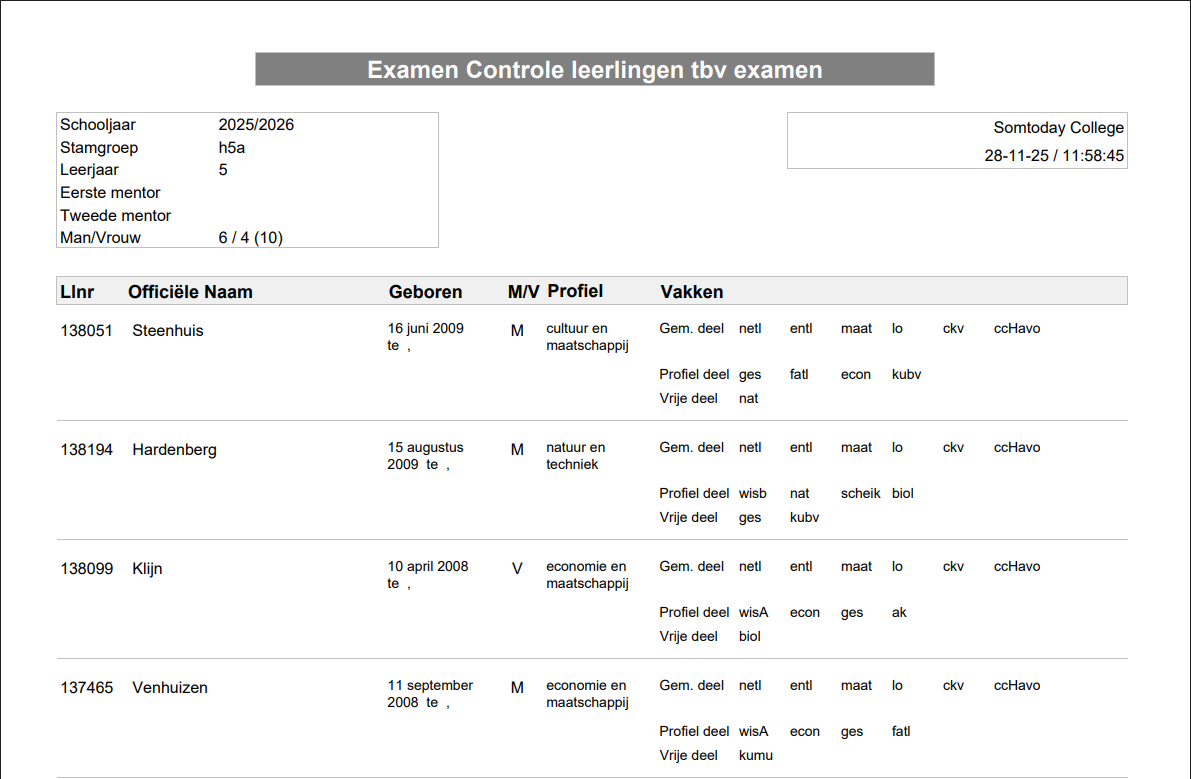Screen dimensions: 1191x779
Task: Click the 'Vakken' column header
Action: (x=692, y=292)
